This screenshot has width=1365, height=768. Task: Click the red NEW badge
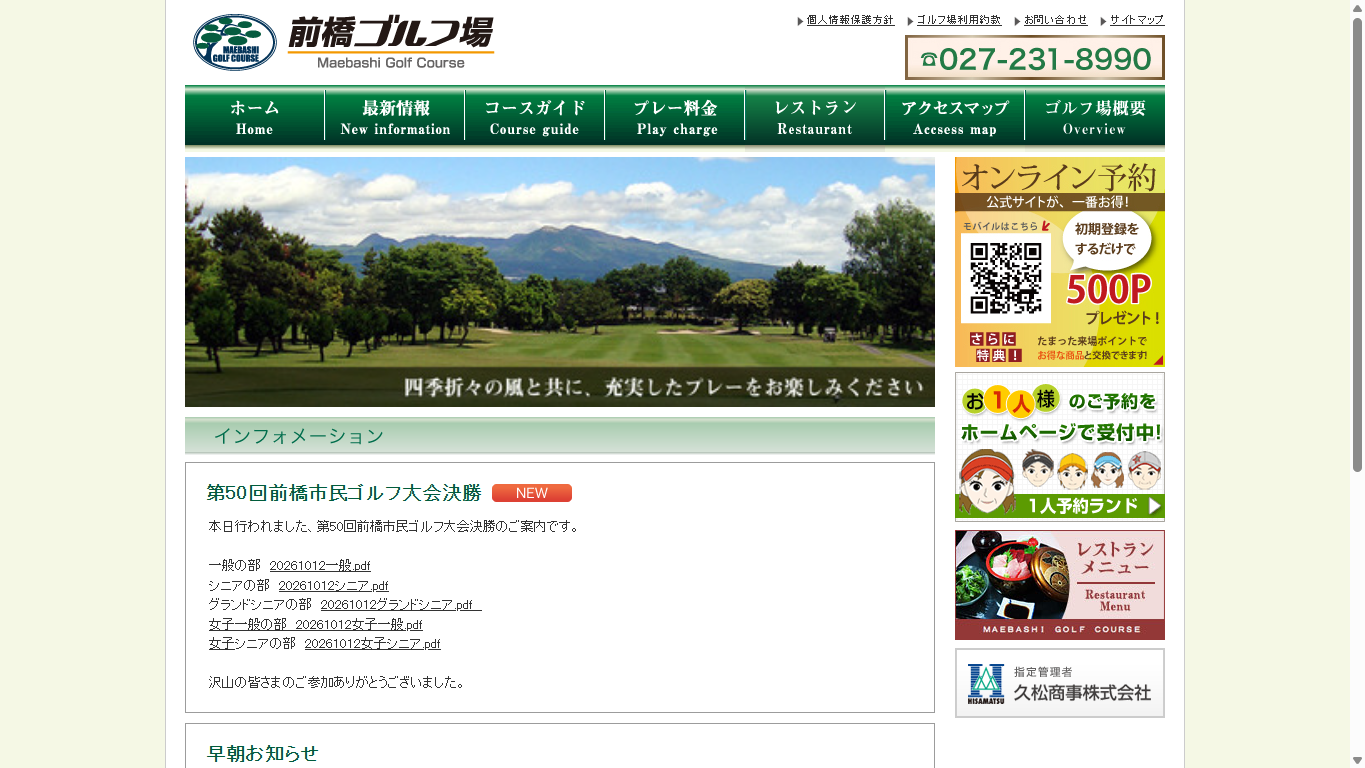(x=532, y=493)
